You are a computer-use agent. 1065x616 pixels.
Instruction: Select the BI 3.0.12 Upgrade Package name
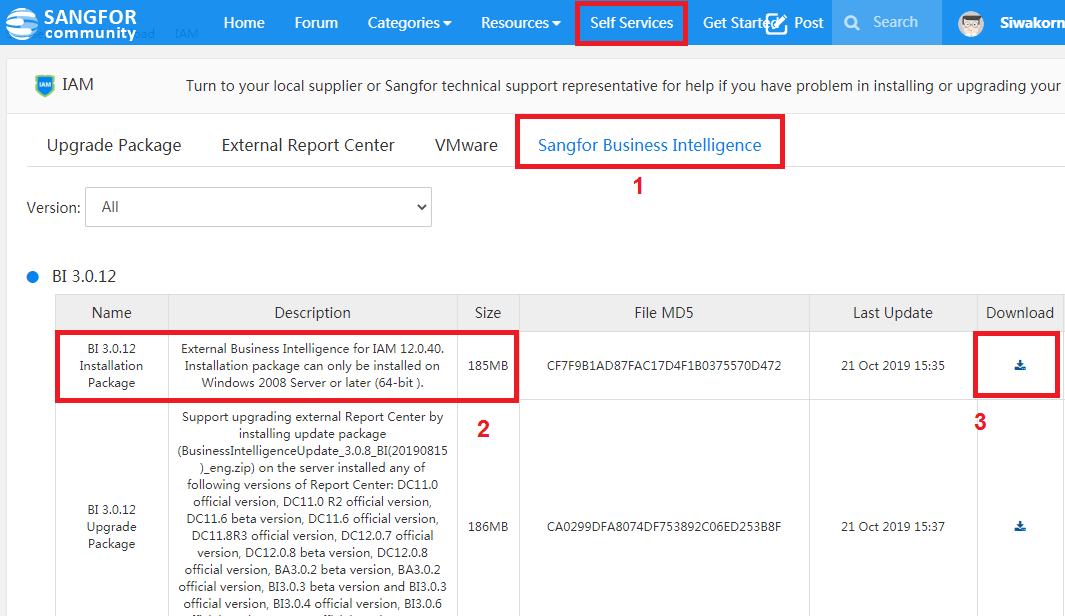coord(111,526)
